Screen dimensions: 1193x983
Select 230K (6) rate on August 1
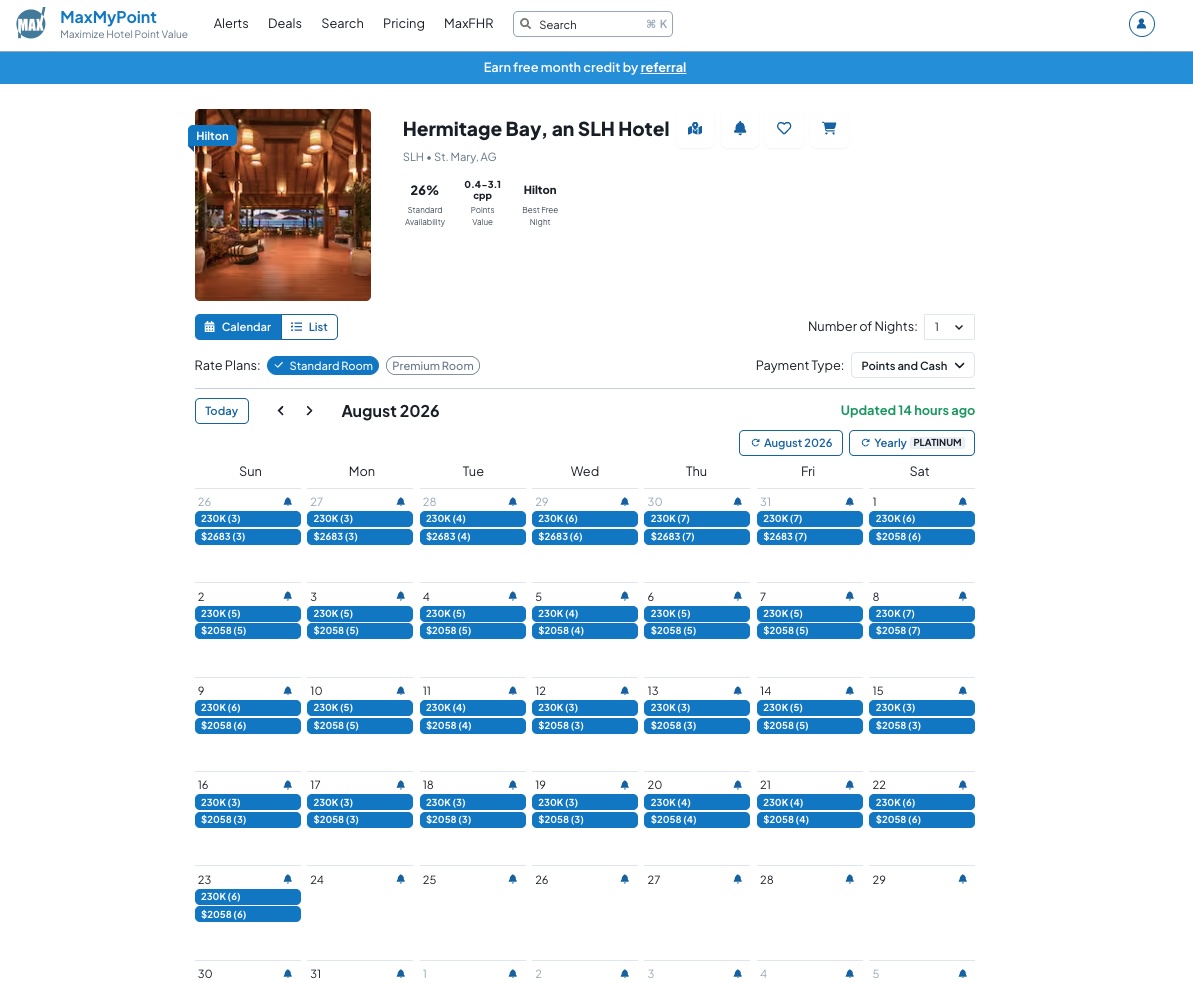pos(921,519)
